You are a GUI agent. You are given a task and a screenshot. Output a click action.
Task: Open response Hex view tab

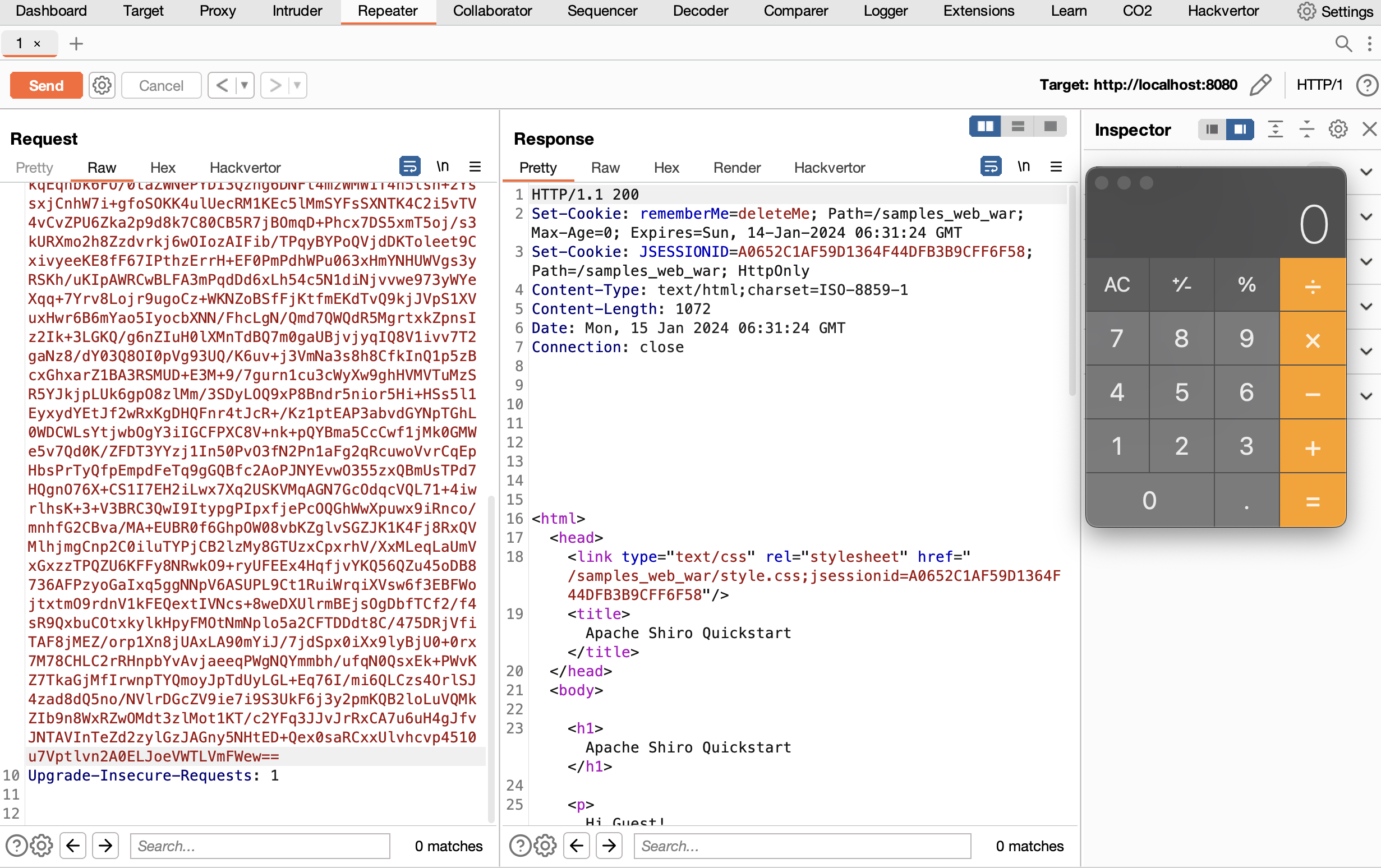tap(666, 168)
